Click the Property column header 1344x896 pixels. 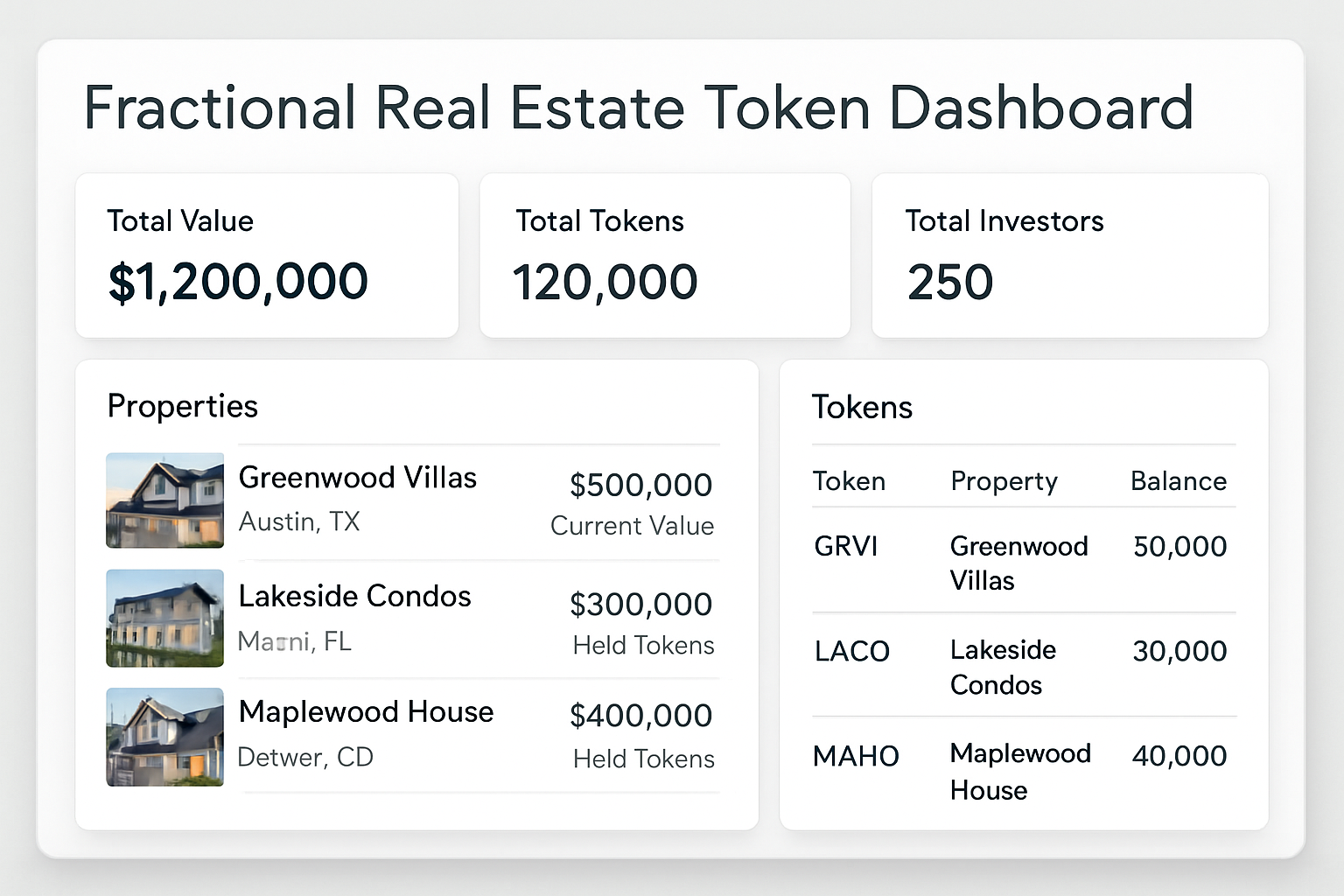(1004, 480)
